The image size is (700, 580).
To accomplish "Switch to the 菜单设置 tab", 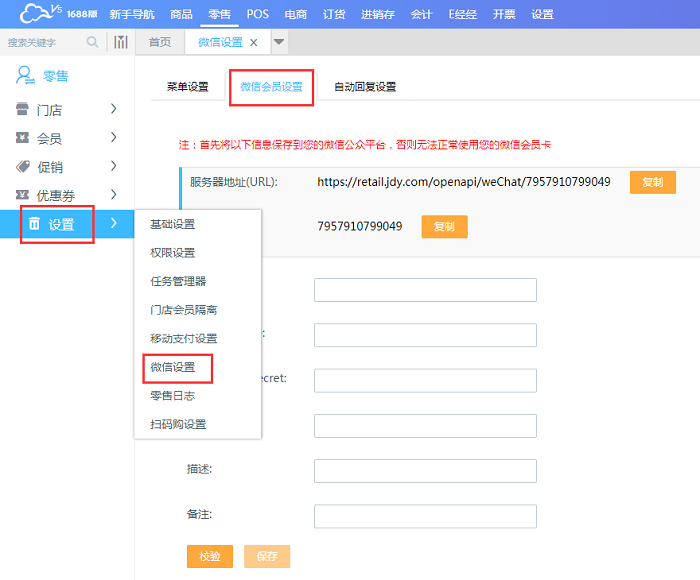I will 188,87.
